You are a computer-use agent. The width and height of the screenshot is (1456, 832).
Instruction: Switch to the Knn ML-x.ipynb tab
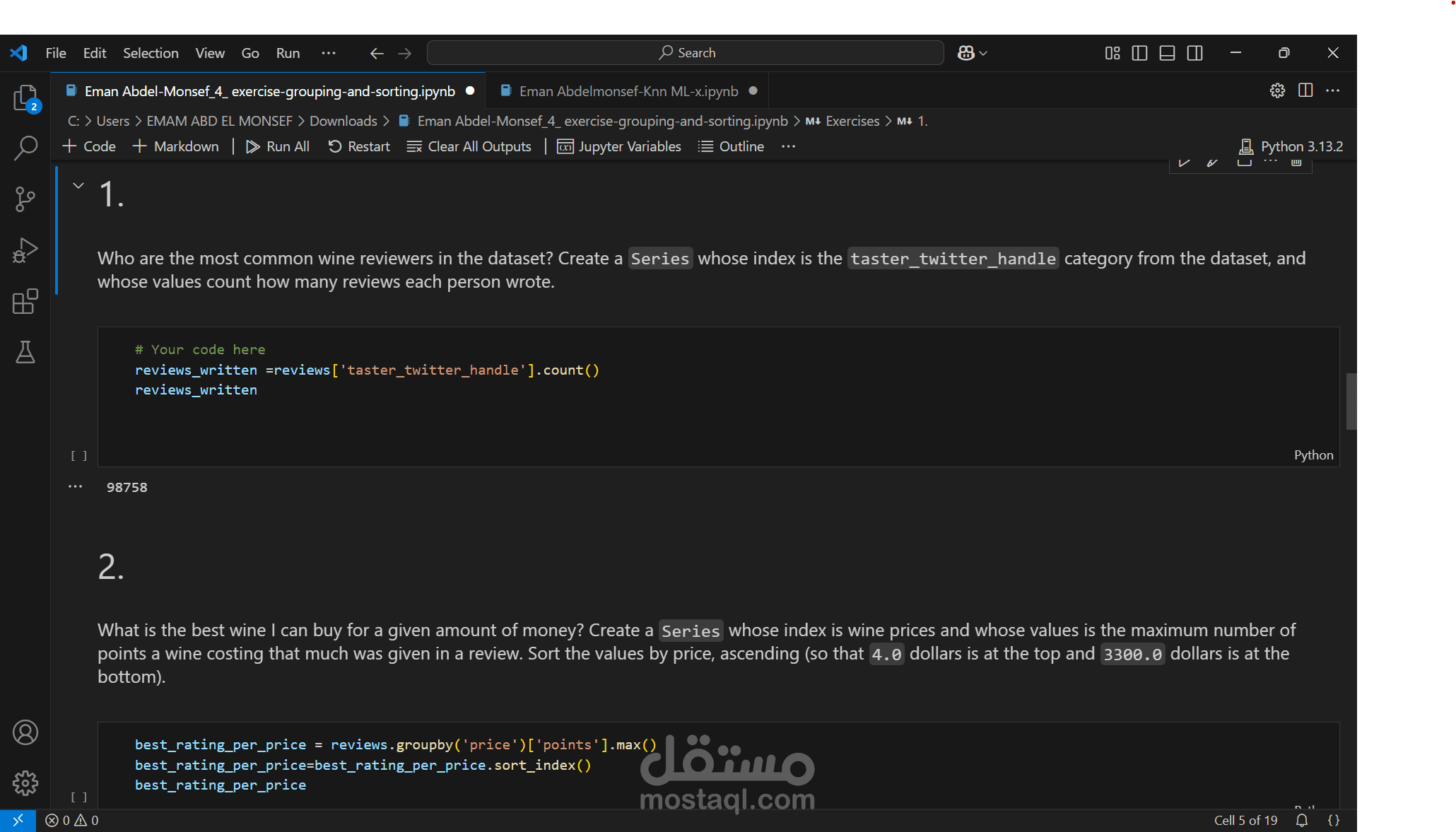click(628, 91)
